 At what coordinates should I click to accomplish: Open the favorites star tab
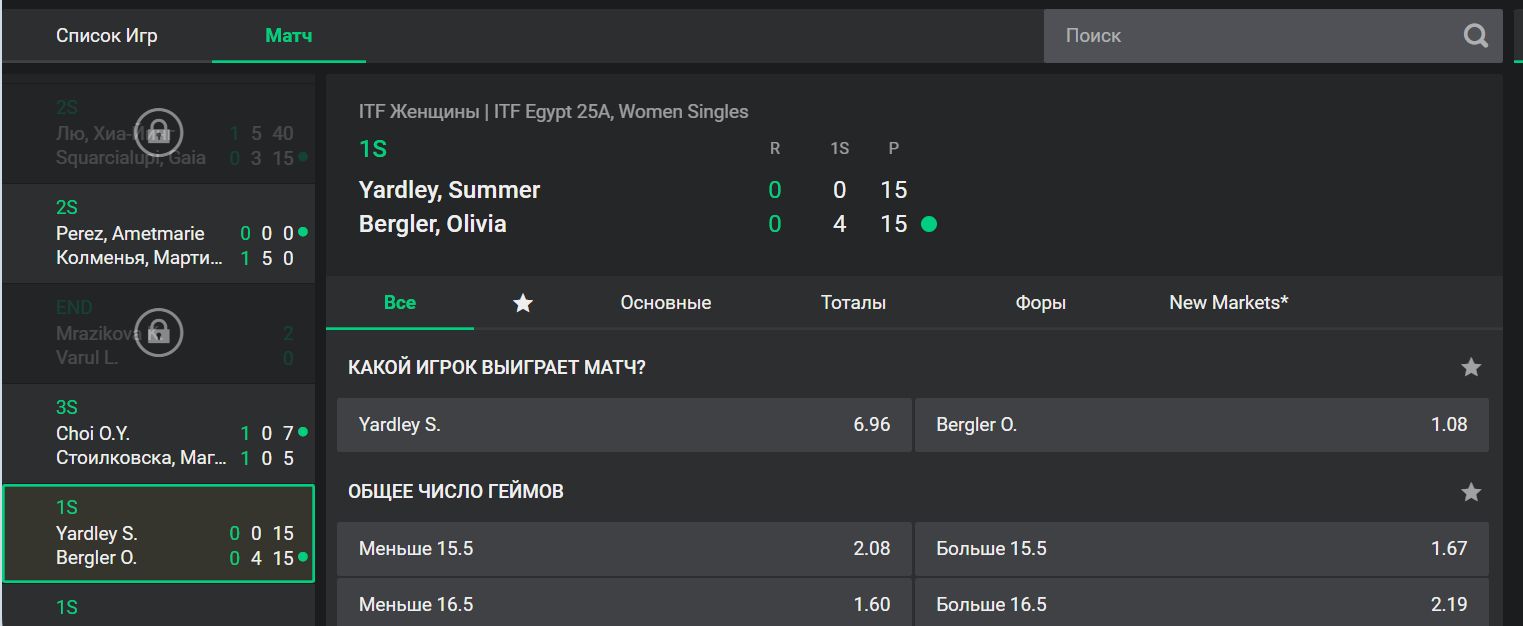(523, 303)
